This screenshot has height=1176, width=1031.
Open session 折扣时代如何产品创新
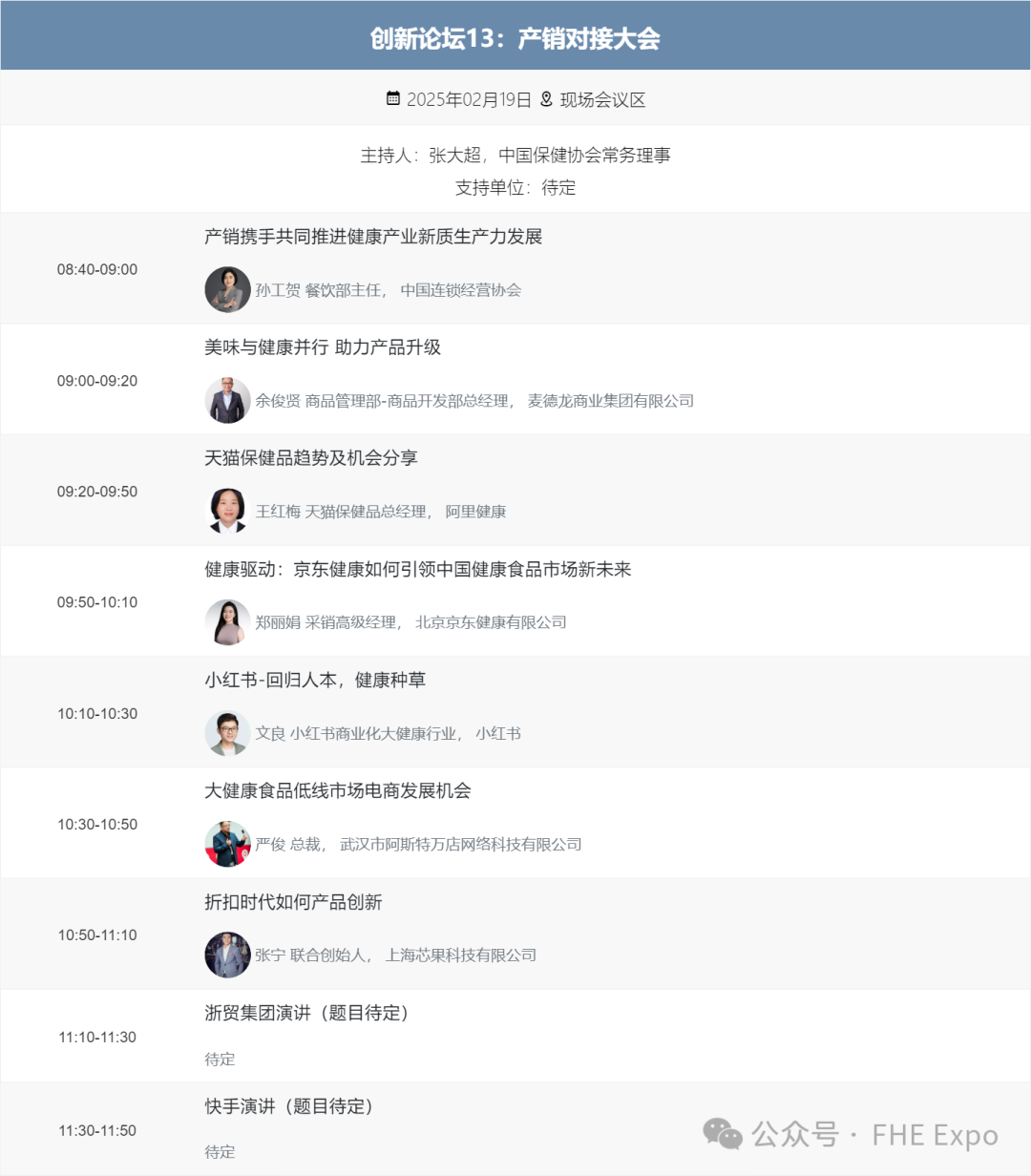[293, 902]
